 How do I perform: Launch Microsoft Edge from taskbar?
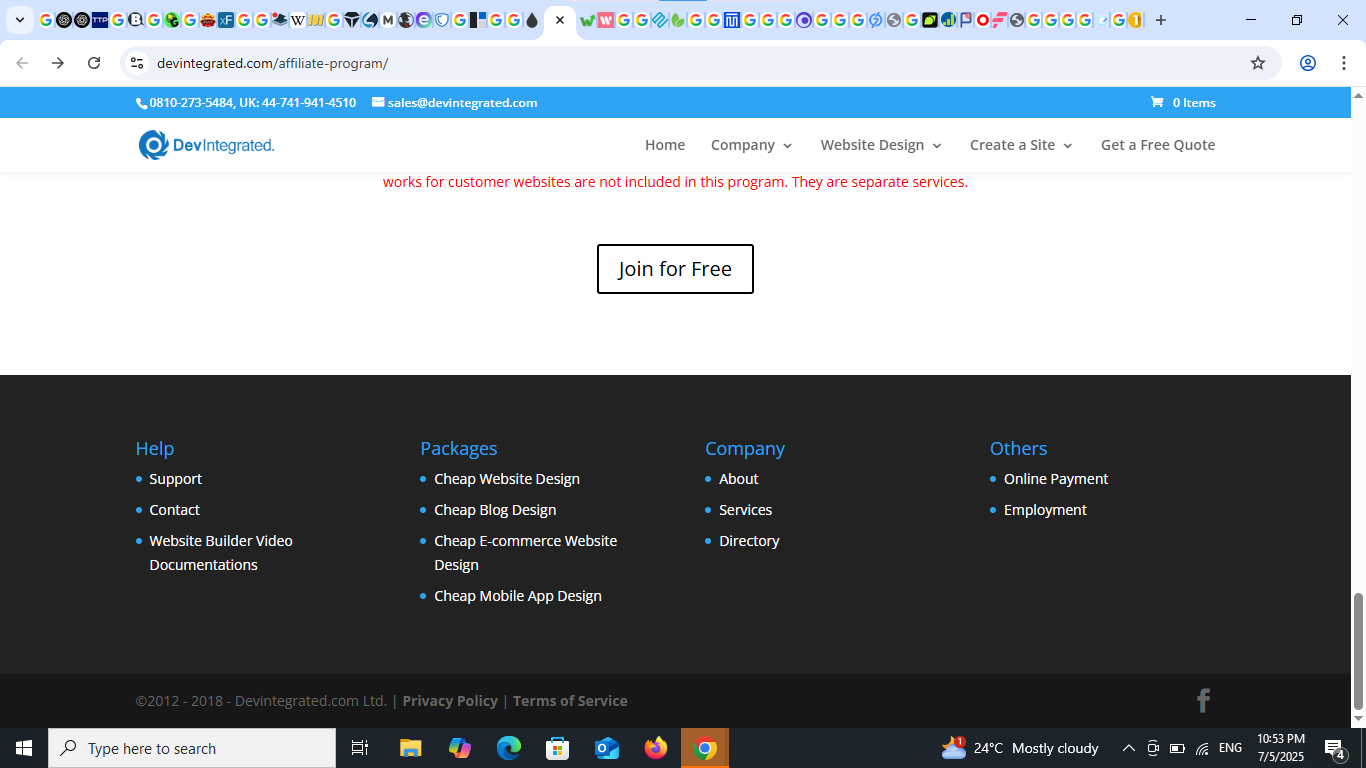tap(509, 748)
